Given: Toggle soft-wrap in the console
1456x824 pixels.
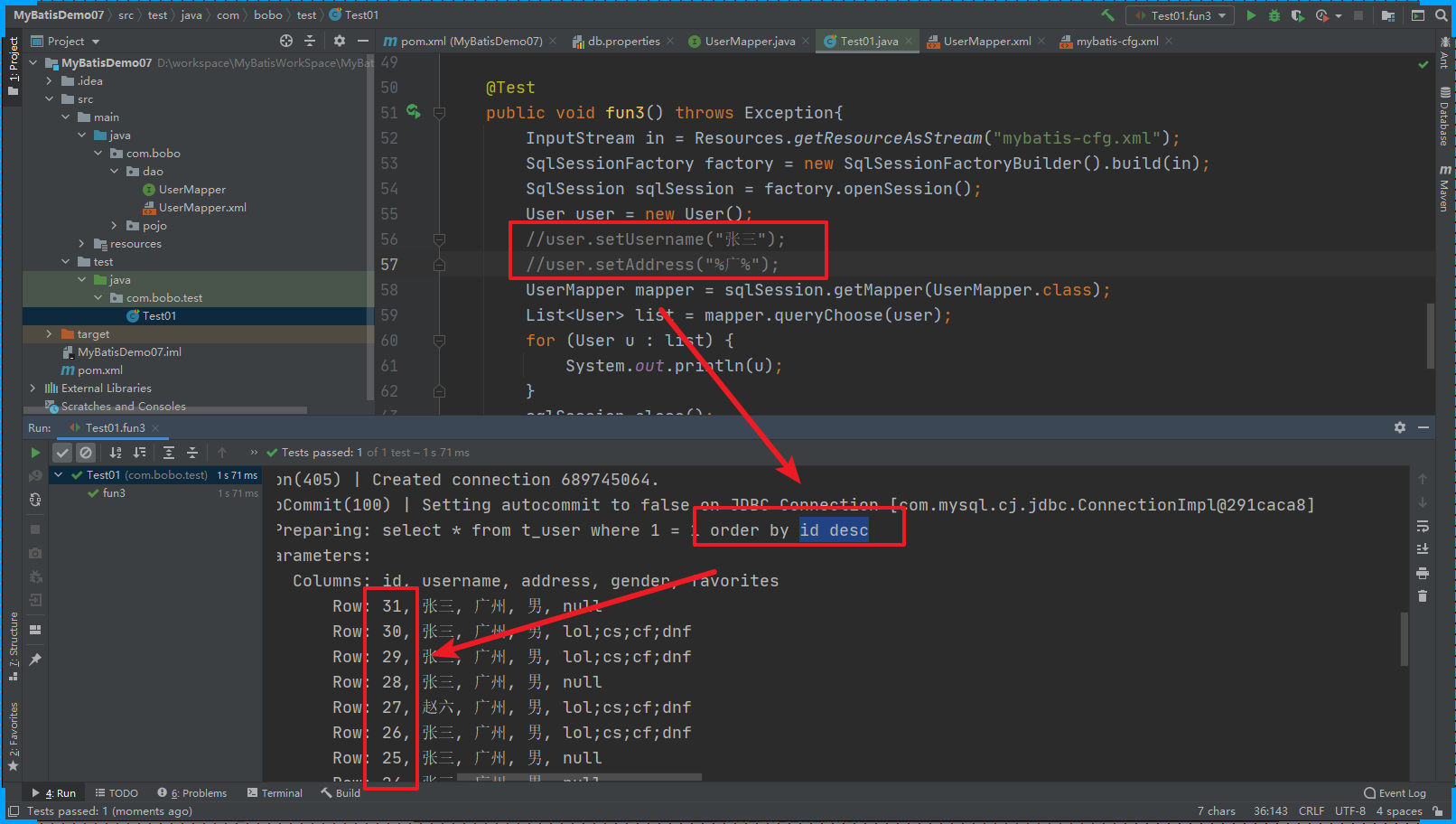Looking at the screenshot, I should coord(1423,526).
